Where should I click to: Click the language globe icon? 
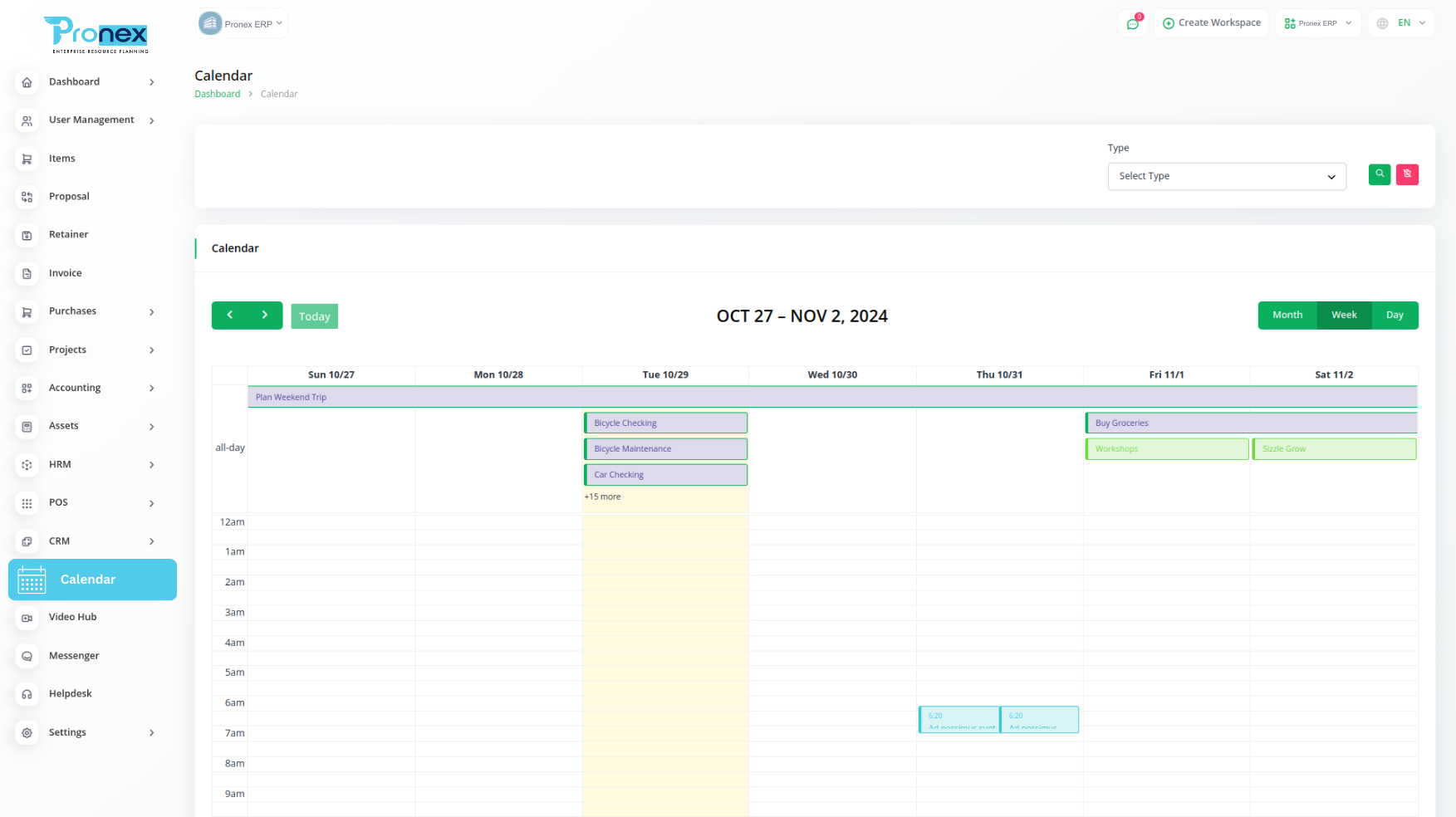(1382, 23)
